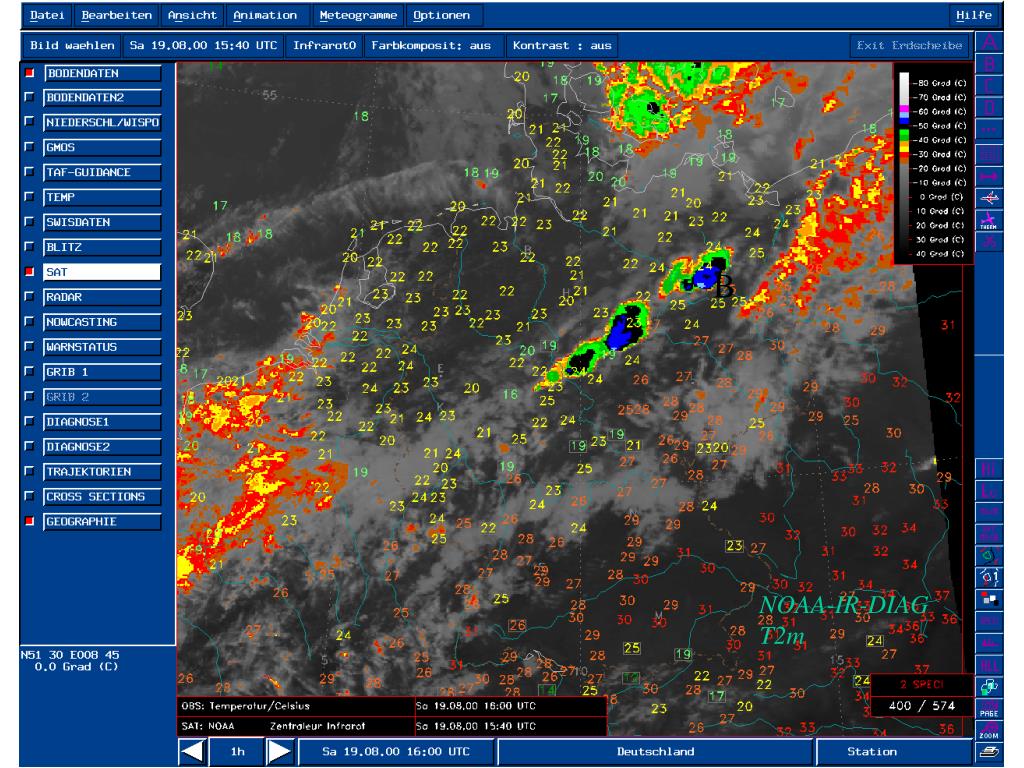The image size is (1024, 768).
Task: Select the CROSS SECTIONS layer button
Action: (102, 496)
